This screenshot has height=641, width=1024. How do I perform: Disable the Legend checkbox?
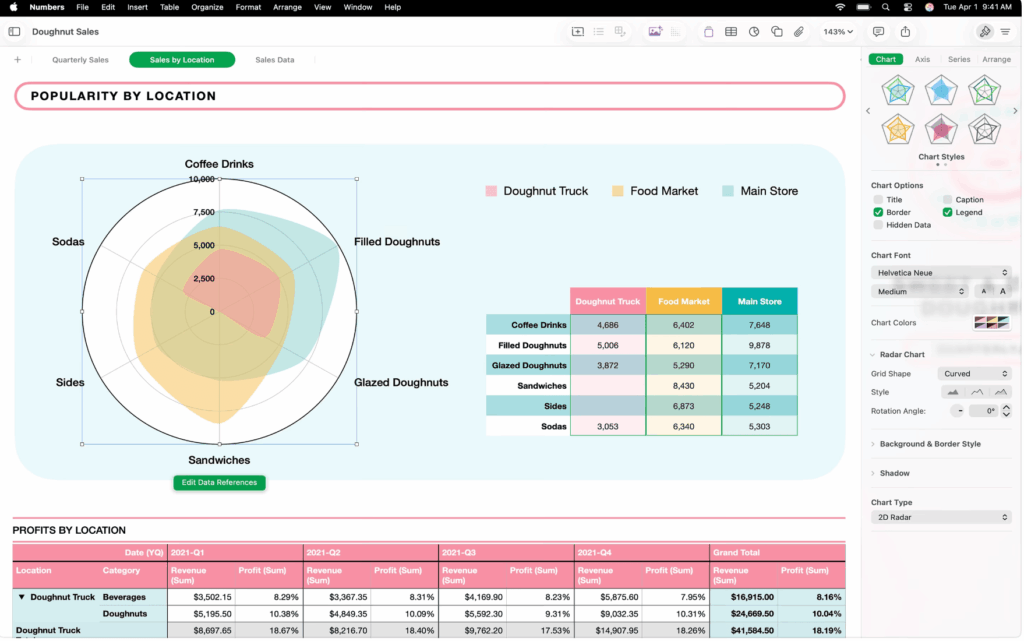[x=947, y=211]
